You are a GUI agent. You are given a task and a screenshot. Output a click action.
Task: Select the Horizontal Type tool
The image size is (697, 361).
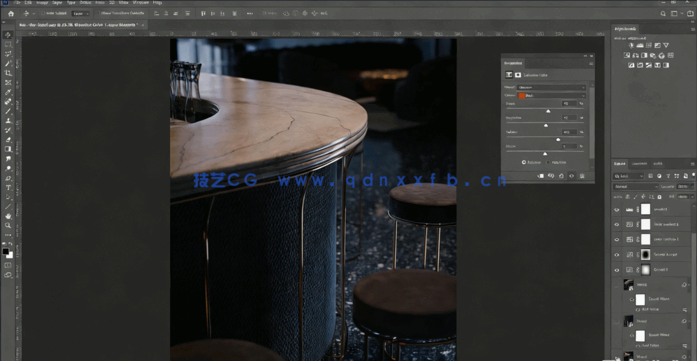(x=8, y=187)
